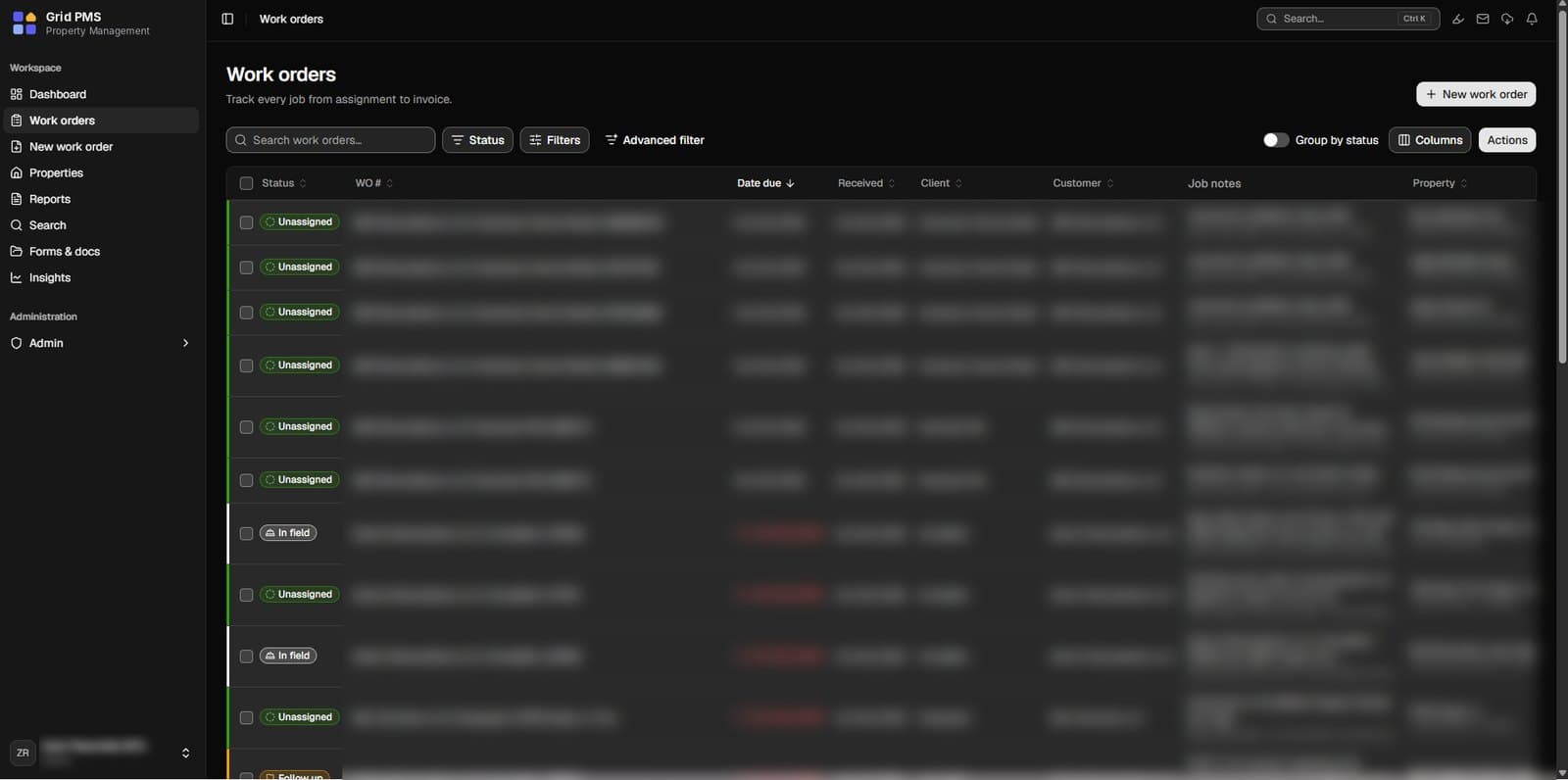Open Insights in the sidebar
Image resolution: width=1568 pixels, height=780 pixels.
pyautogui.click(x=101, y=277)
